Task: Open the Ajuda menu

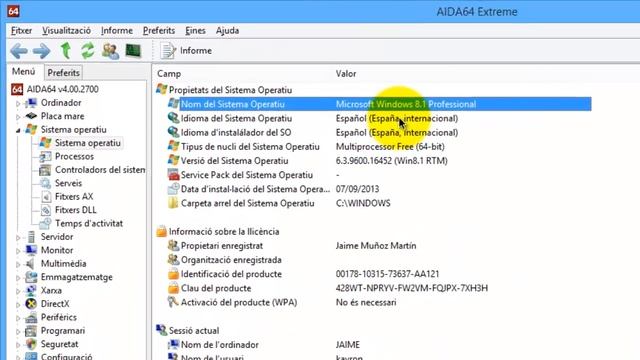Action: click(x=227, y=31)
